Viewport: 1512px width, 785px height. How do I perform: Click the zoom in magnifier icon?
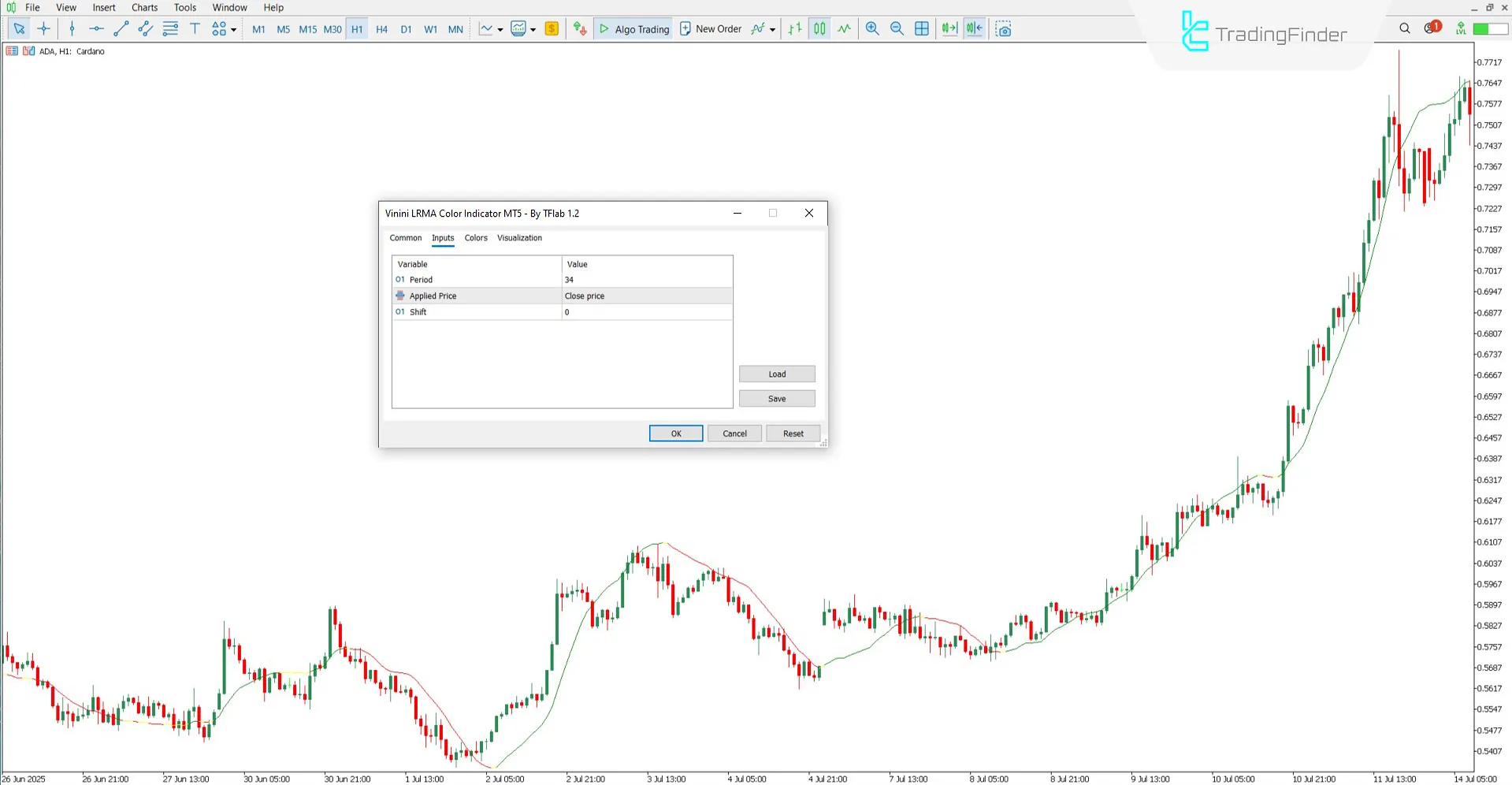point(872,29)
